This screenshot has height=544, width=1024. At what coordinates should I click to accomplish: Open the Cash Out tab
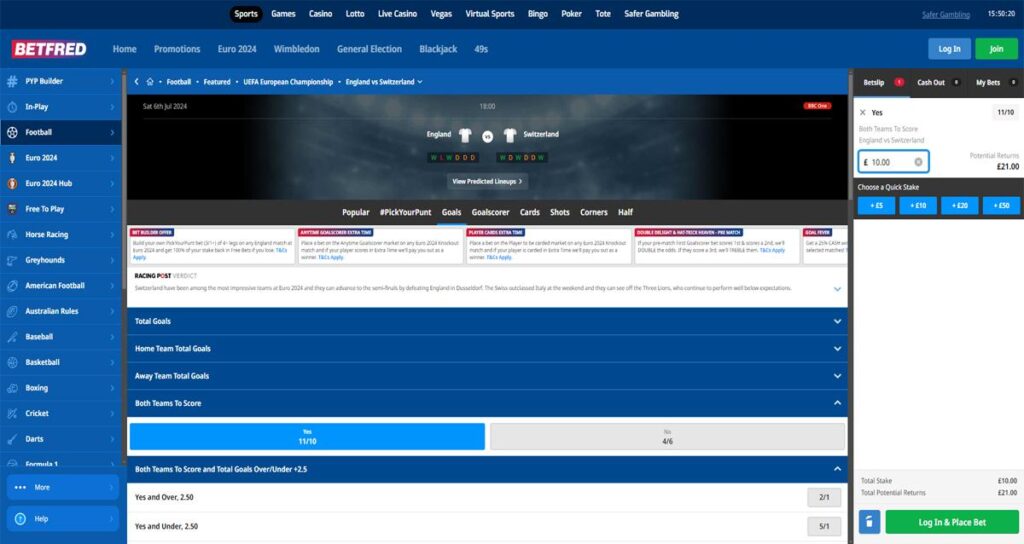click(938, 82)
